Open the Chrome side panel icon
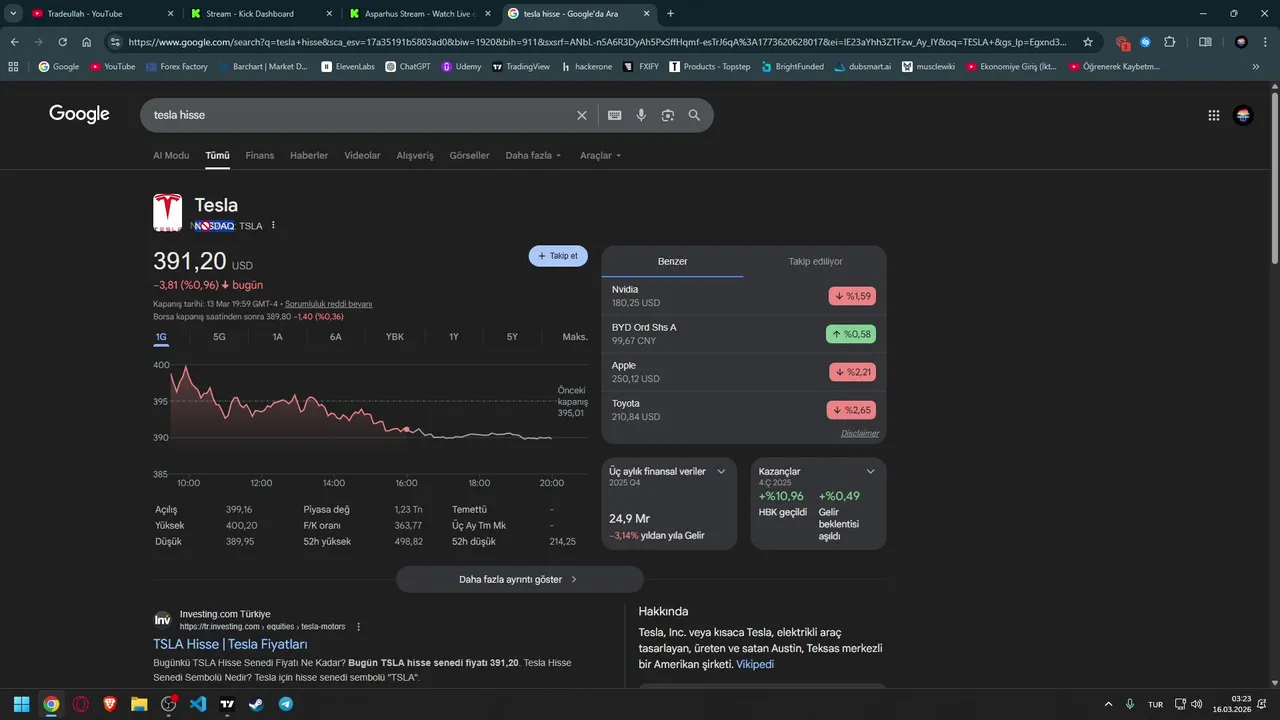This screenshot has width=1280, height=720. point(1205,42)
